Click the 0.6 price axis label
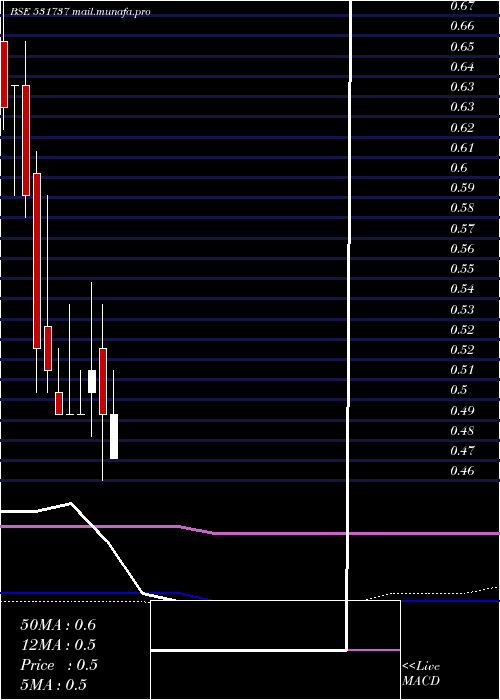 click(459, 167)
